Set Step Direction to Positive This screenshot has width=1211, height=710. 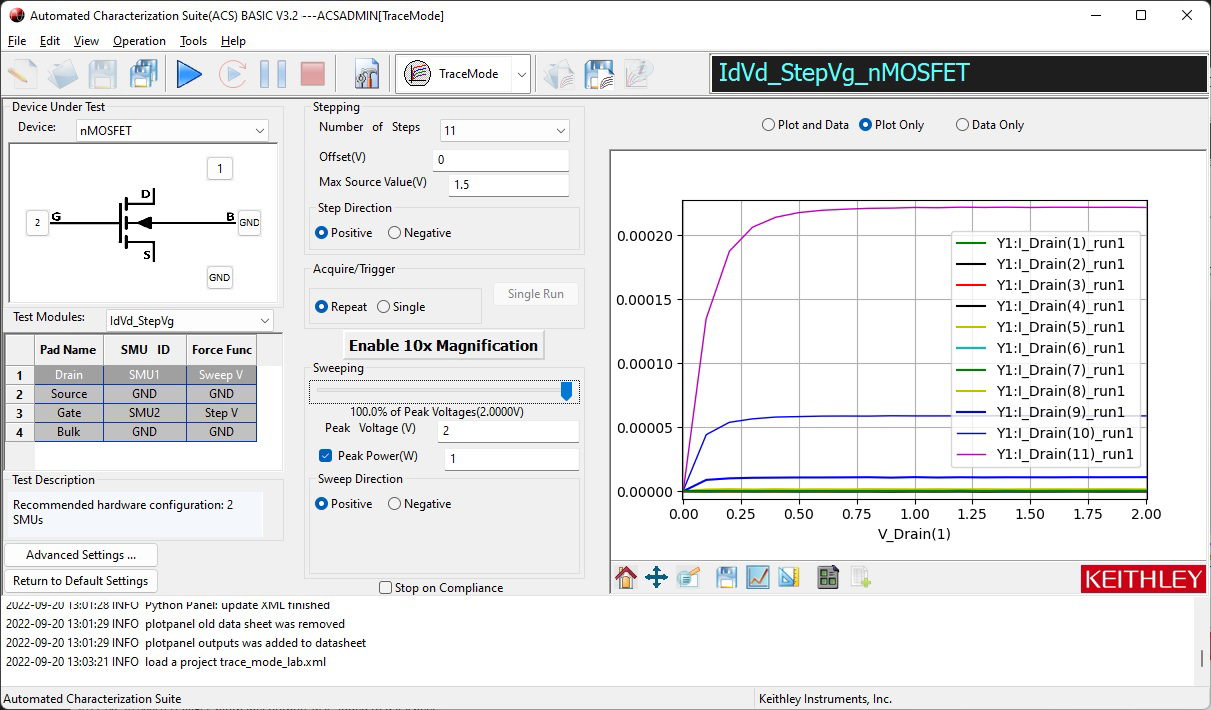tap(344, 233)
